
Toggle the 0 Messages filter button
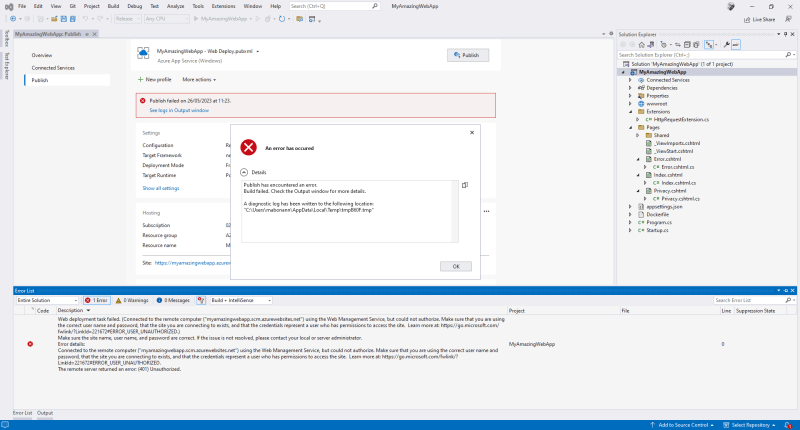pyautogui.click(x=173, y=300)
